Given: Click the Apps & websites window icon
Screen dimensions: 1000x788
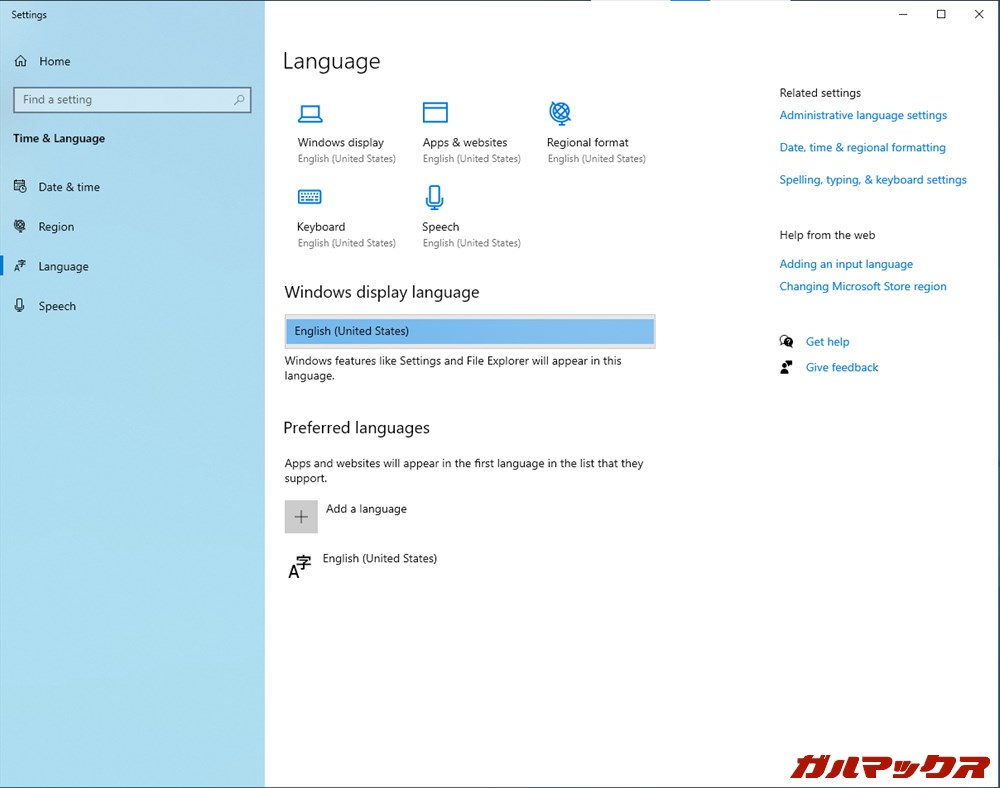Looking at the screenshot, I should 435,112.
